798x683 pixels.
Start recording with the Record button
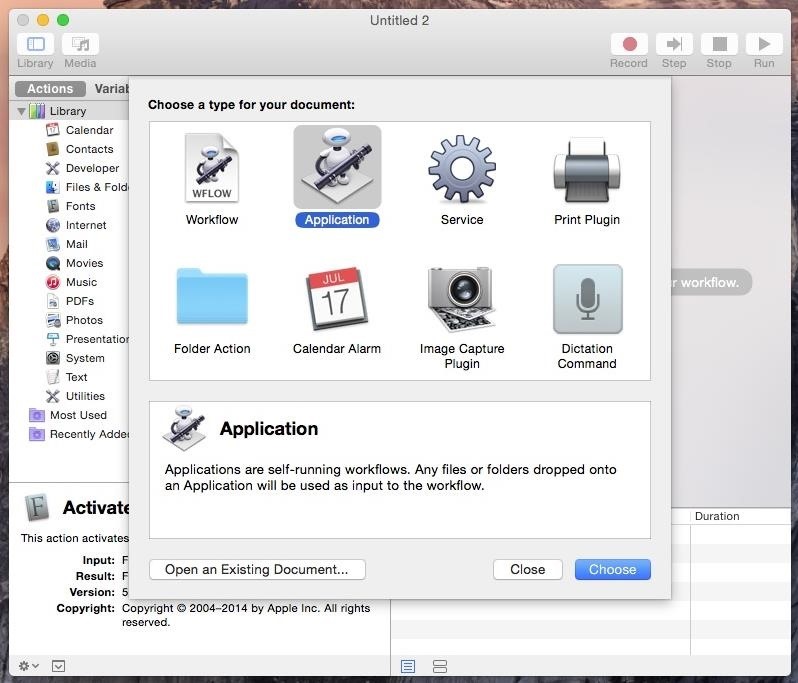click(x=630, y=44)
